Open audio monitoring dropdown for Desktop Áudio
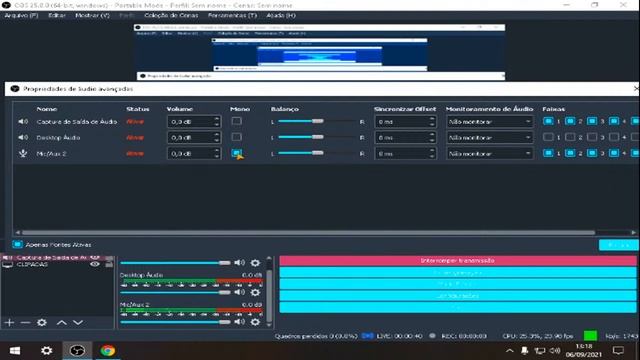 (x=489, y=138)
